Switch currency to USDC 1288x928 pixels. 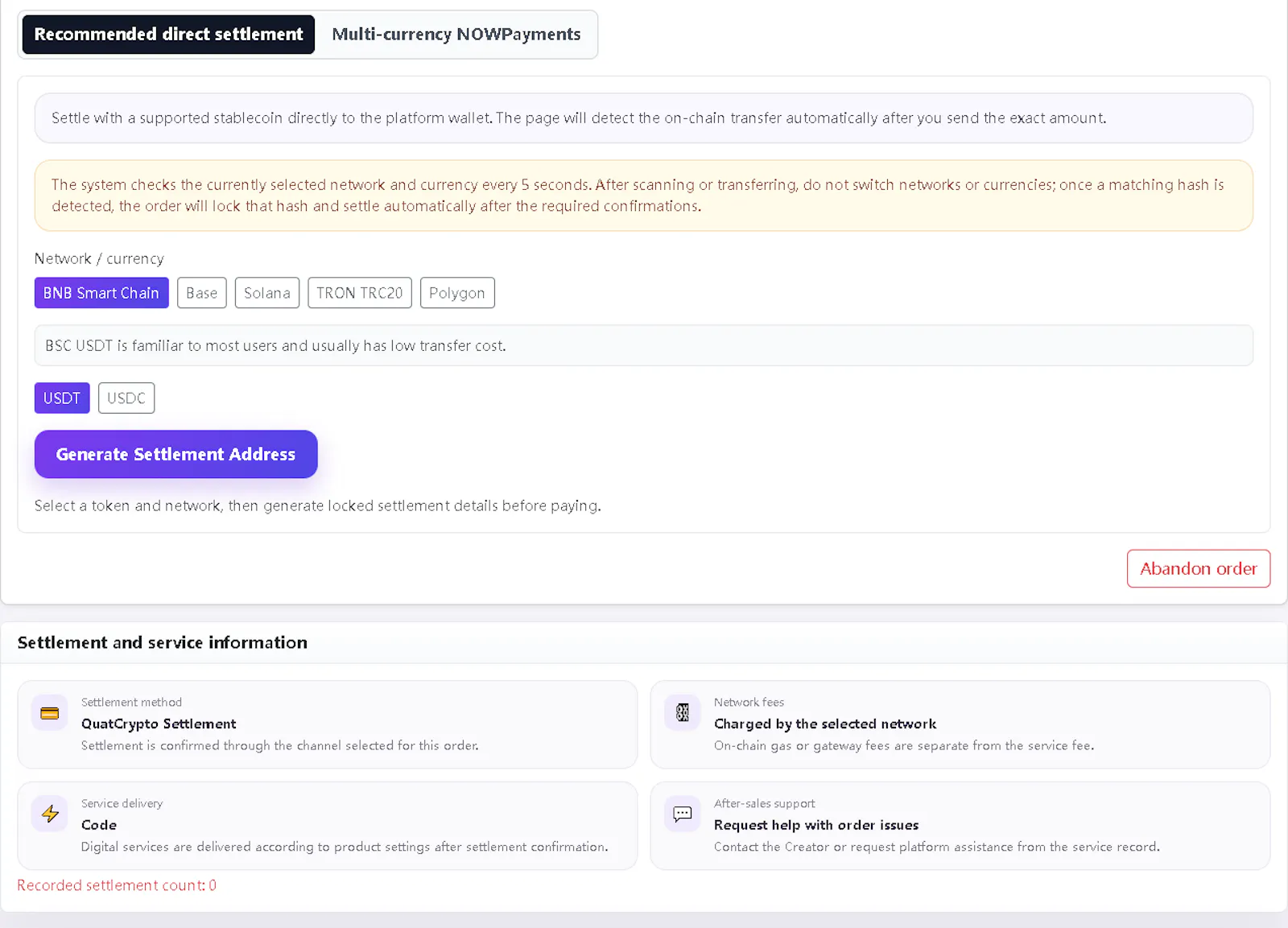click(126, 398)
